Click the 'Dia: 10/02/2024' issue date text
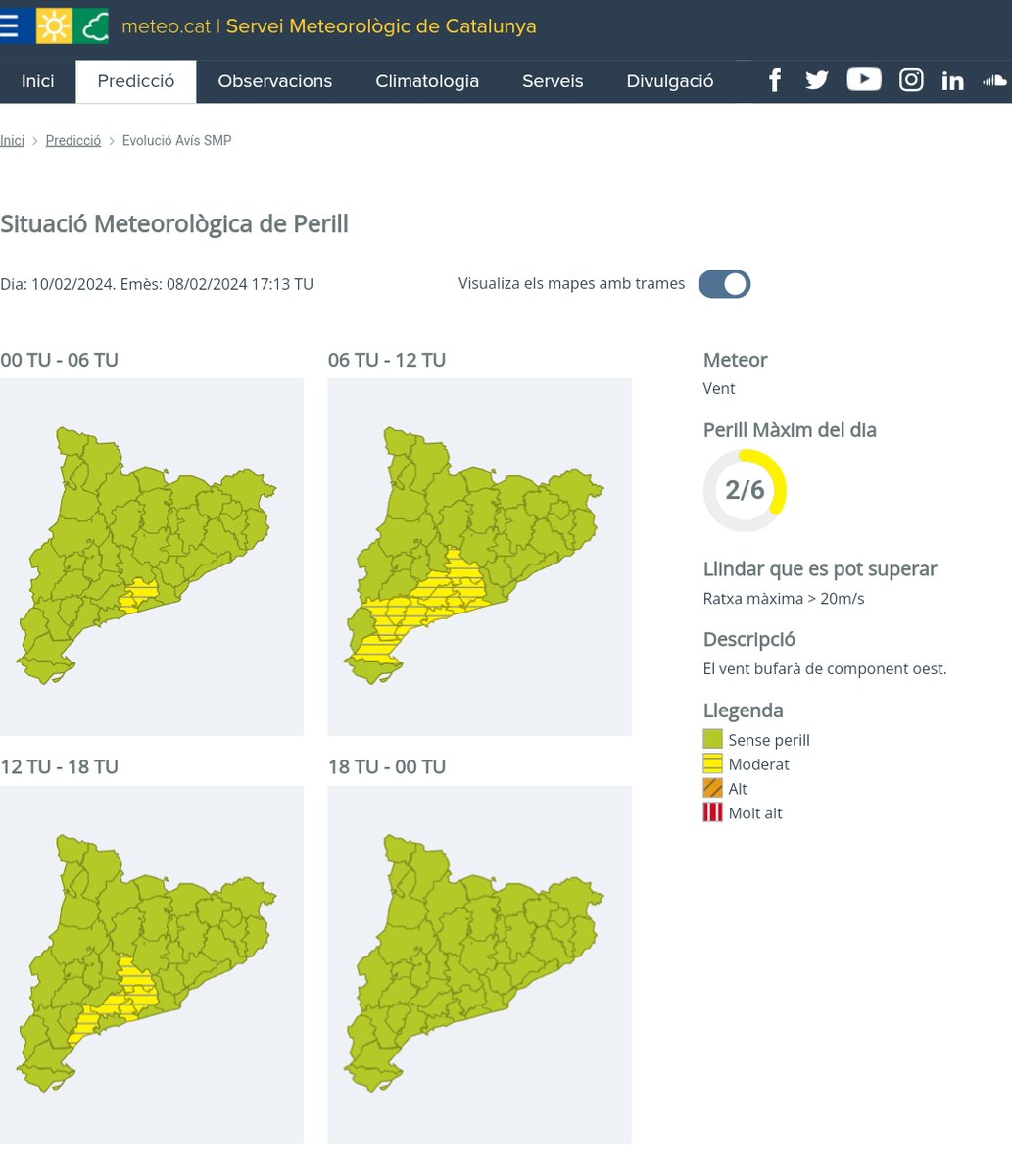This screenshot has height=1176, width=1012. tap(157, 284)
